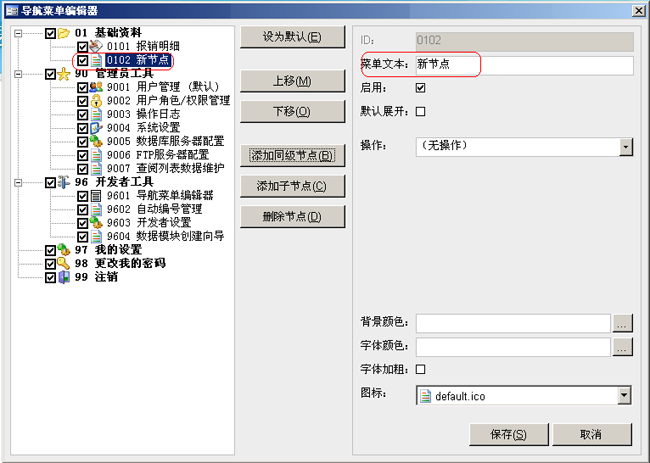This screenshot has width=650, height=463.
Task: Select tree row 9602 自动编号管理
Action: click(155, 209)
